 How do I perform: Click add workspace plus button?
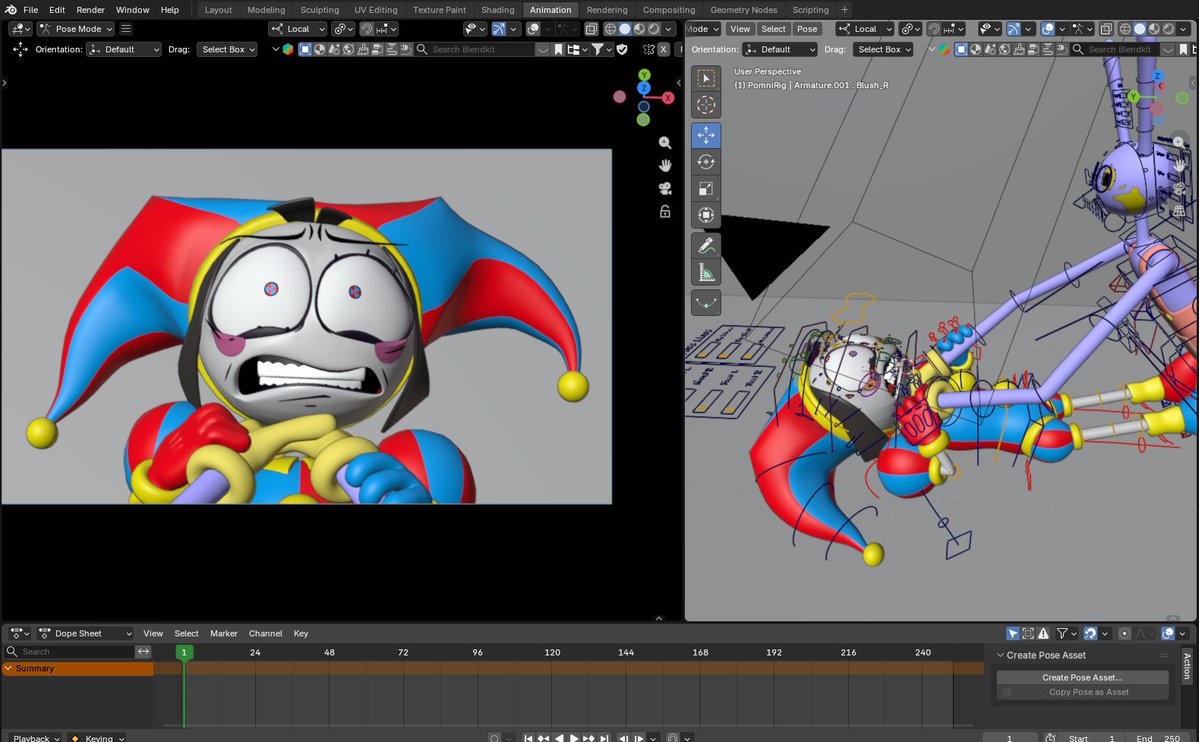[844, 10]
